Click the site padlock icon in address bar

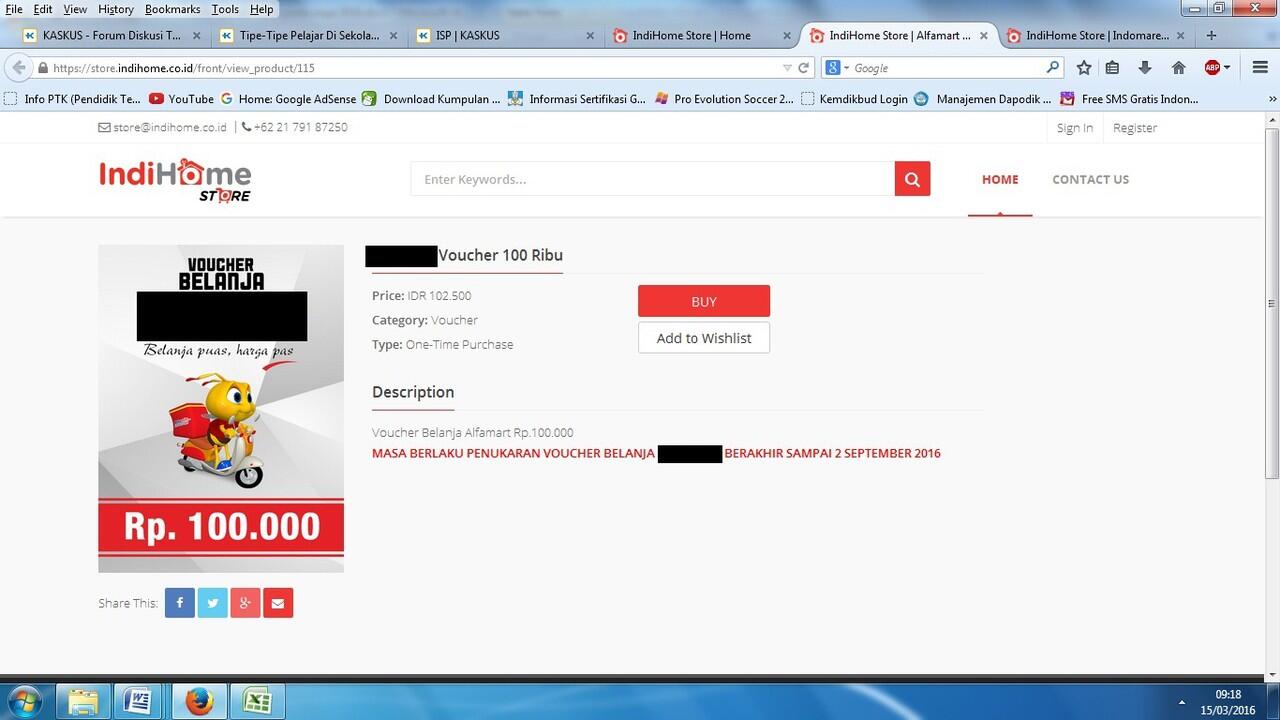[x=43, y=68]
